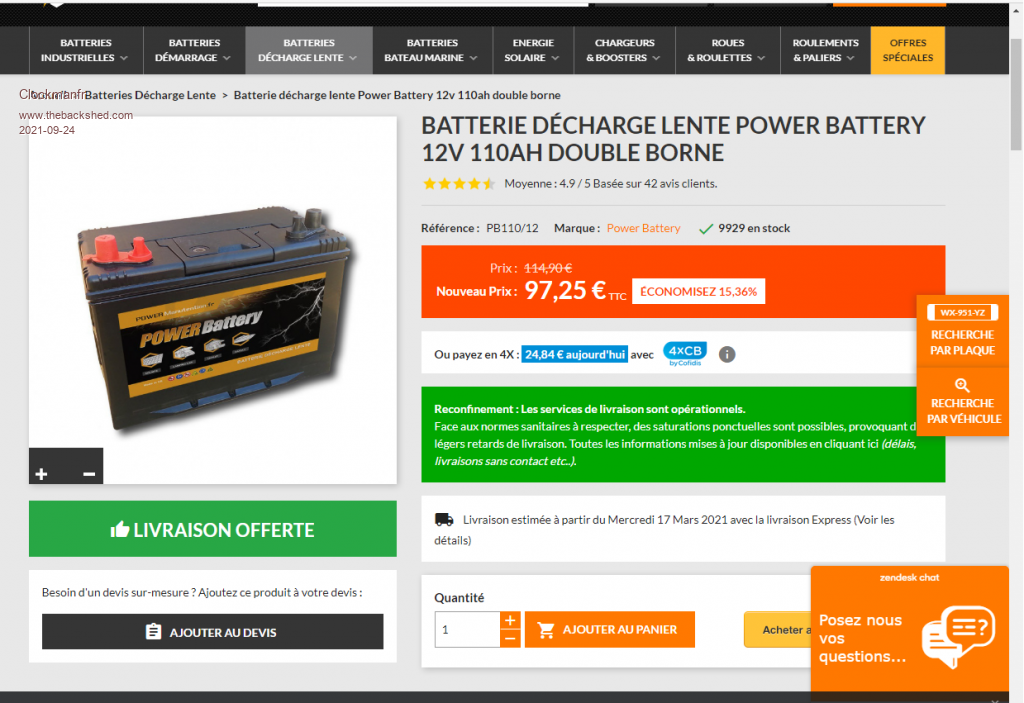Open Batteries Bateau Marine menu
1024x703 pixels.
coord(432,50)
